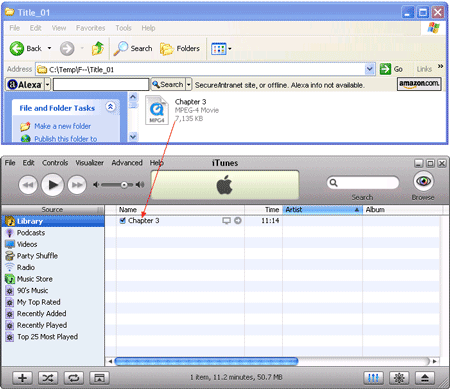Open the iTunes Advanced menu
Screen dimensions: 450x389
pos(127,163)
